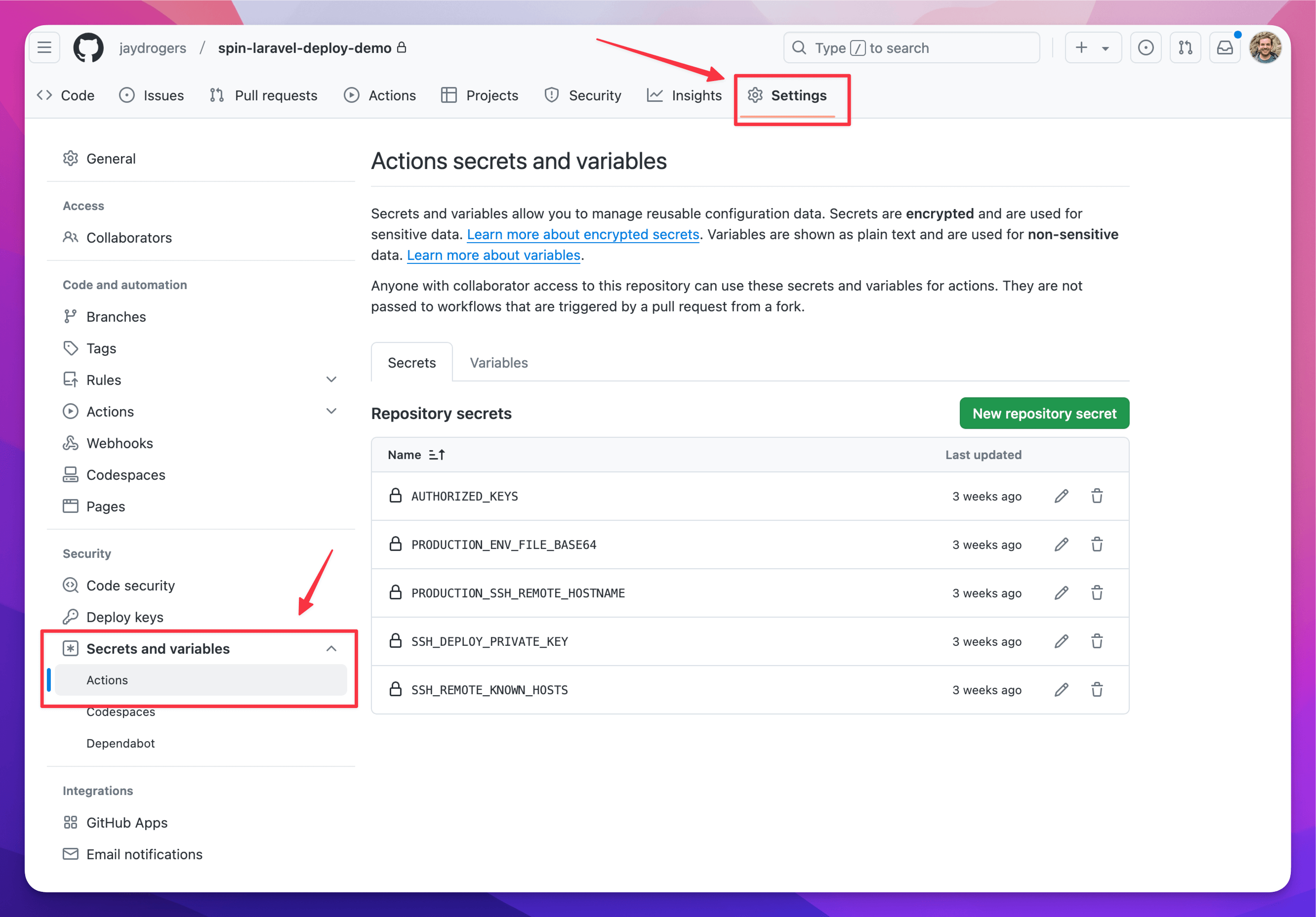The image size is (1316, 917).
Task: Open the user profile avatar menu
Action: (1265, 47)
